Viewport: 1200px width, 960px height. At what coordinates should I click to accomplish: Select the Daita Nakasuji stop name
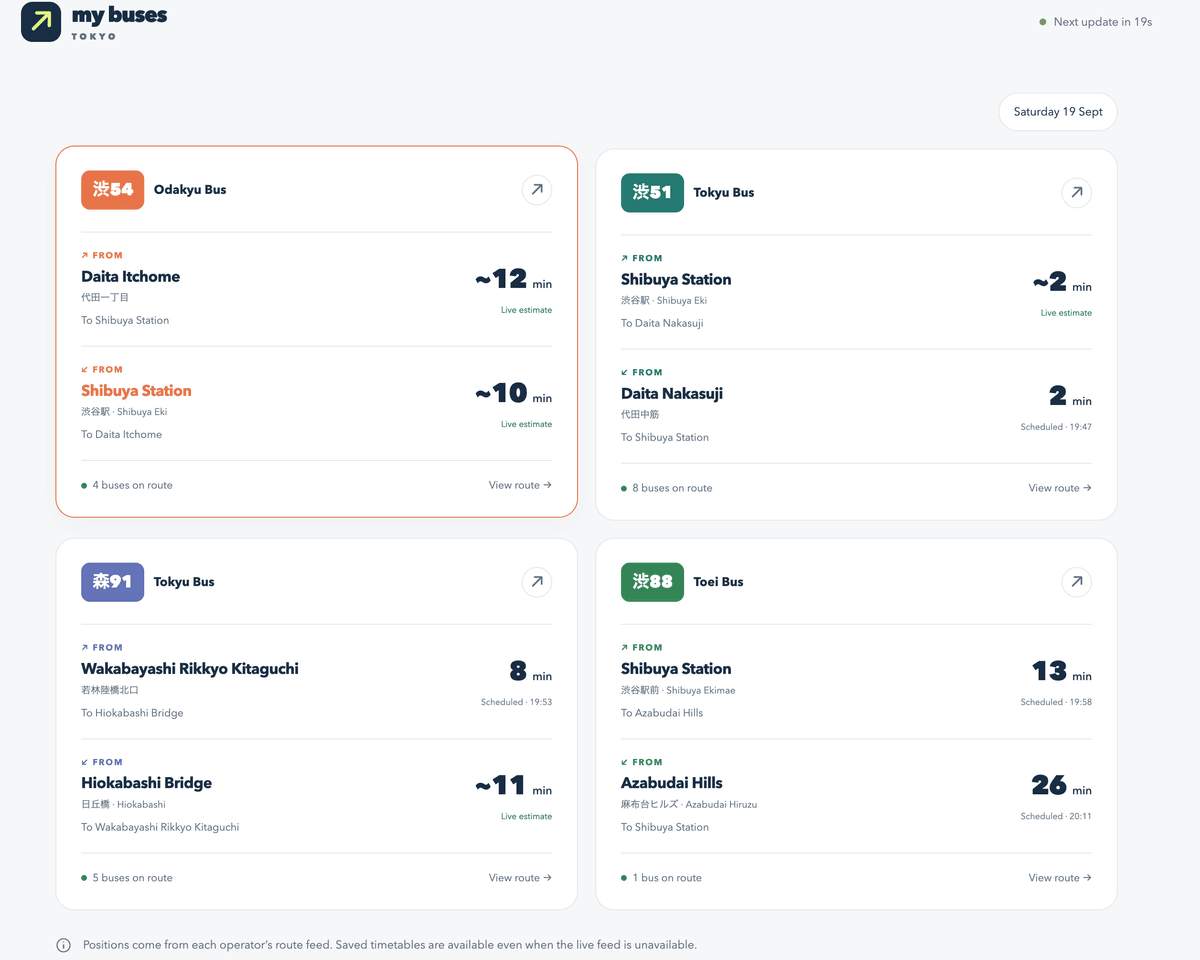pyautogui.click(x=672, y=394)
